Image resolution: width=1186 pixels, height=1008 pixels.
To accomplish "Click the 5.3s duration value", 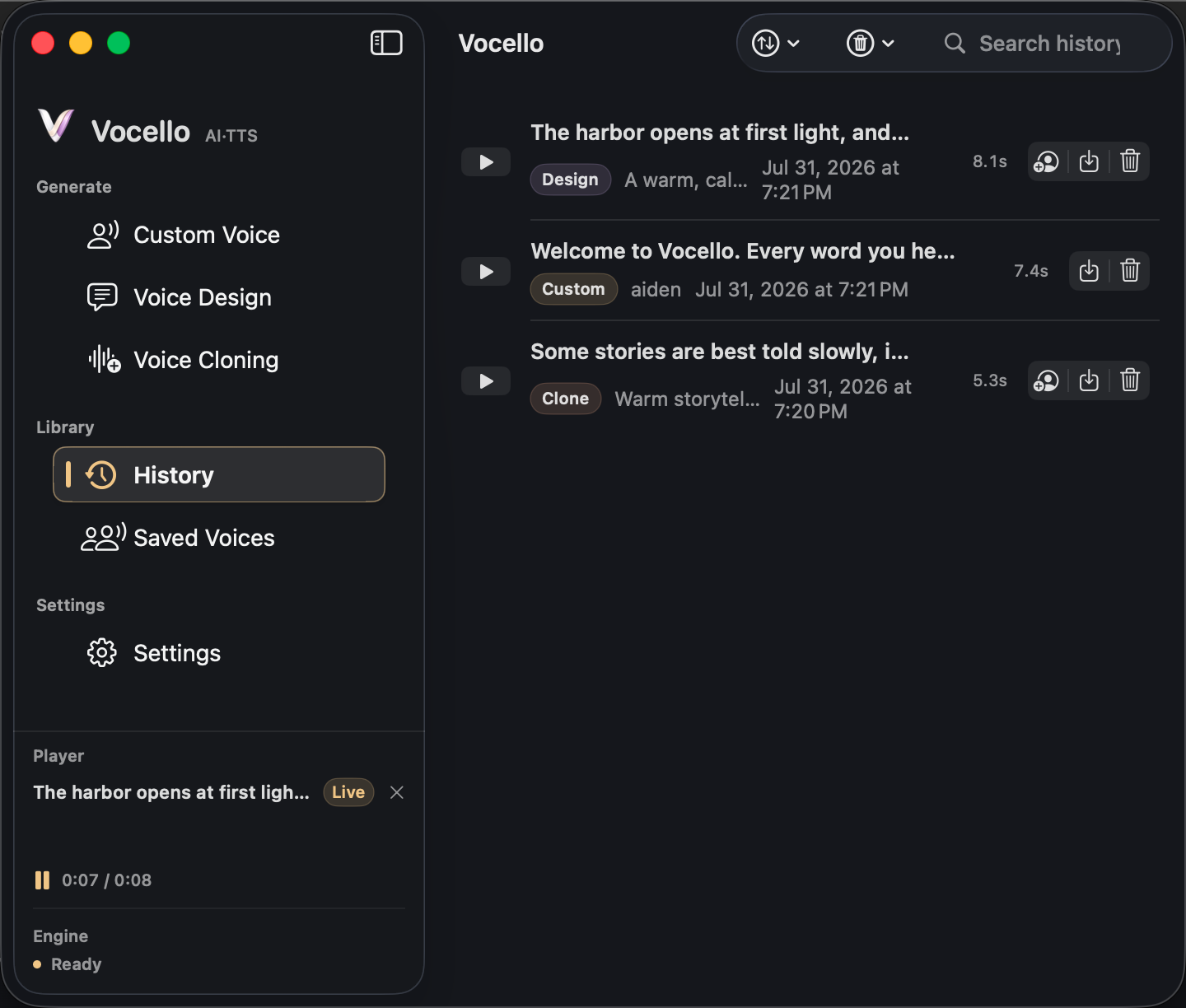I will 989,380.
